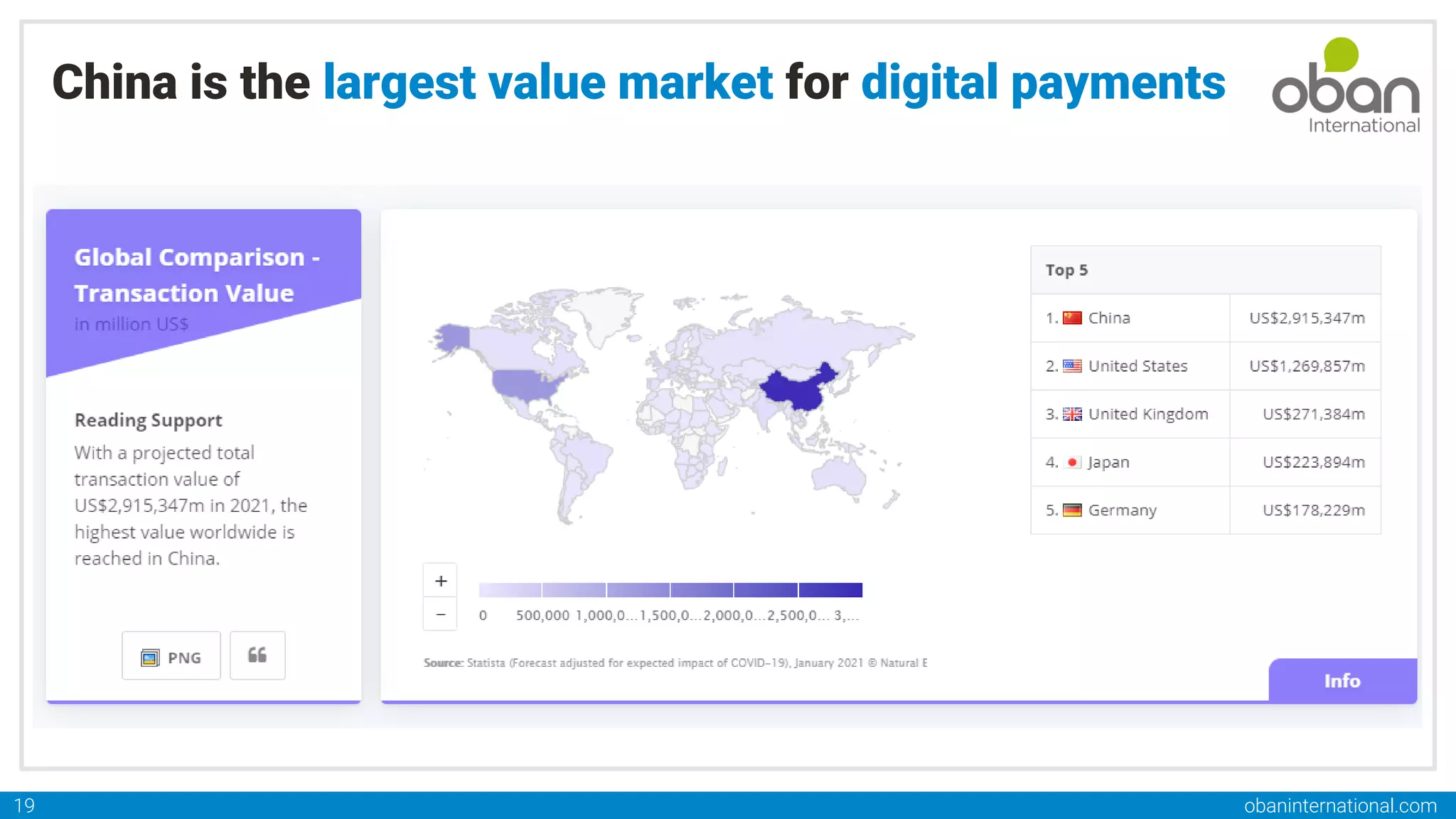
Task: Click the darkest legend color segment
Action: pyautogui.click(x=830, y=590)
